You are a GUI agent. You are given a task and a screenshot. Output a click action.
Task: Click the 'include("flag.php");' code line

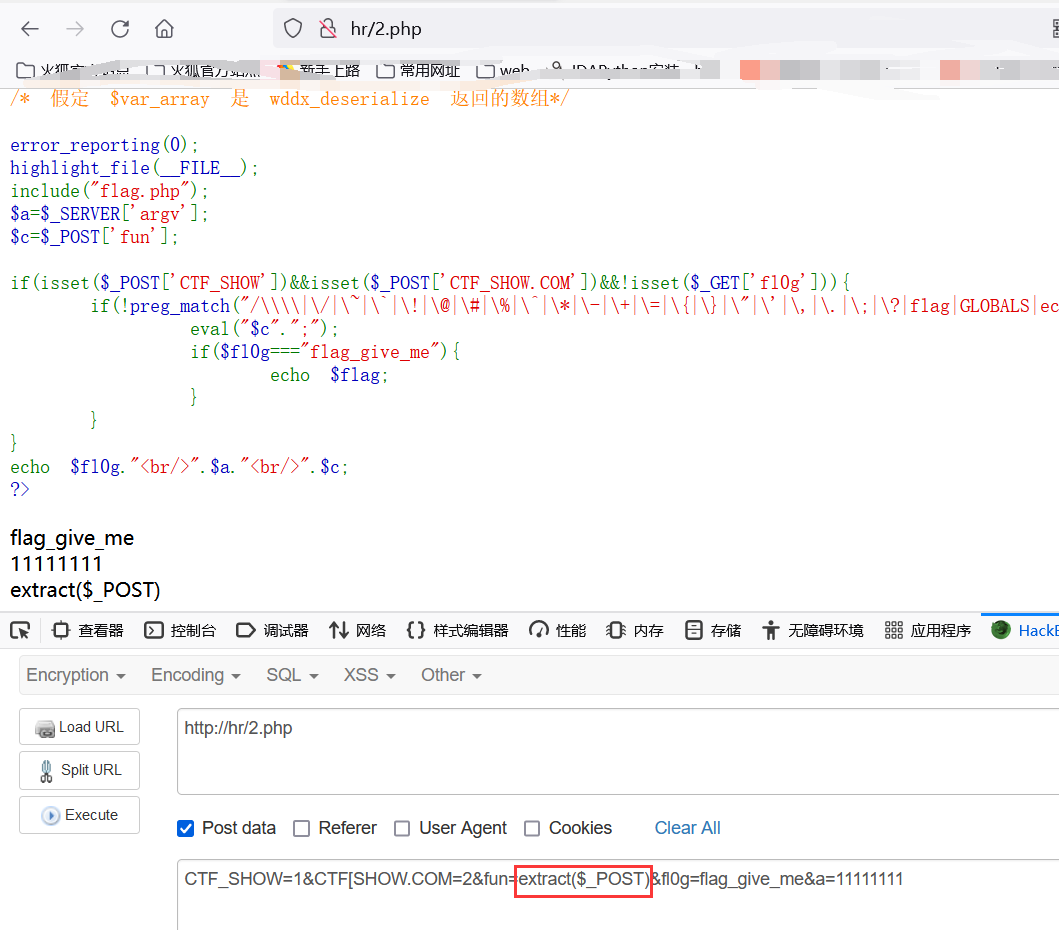click(109, 190)
